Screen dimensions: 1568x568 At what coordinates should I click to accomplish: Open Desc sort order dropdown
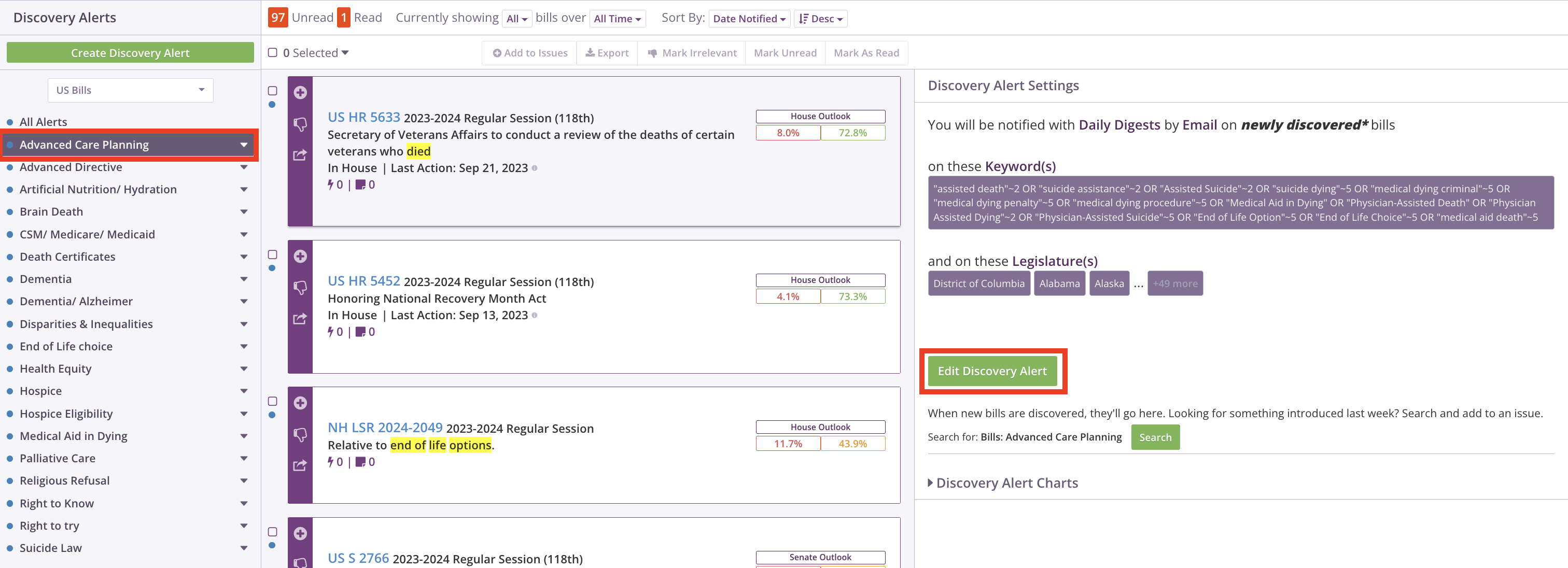tap(820, 19)
